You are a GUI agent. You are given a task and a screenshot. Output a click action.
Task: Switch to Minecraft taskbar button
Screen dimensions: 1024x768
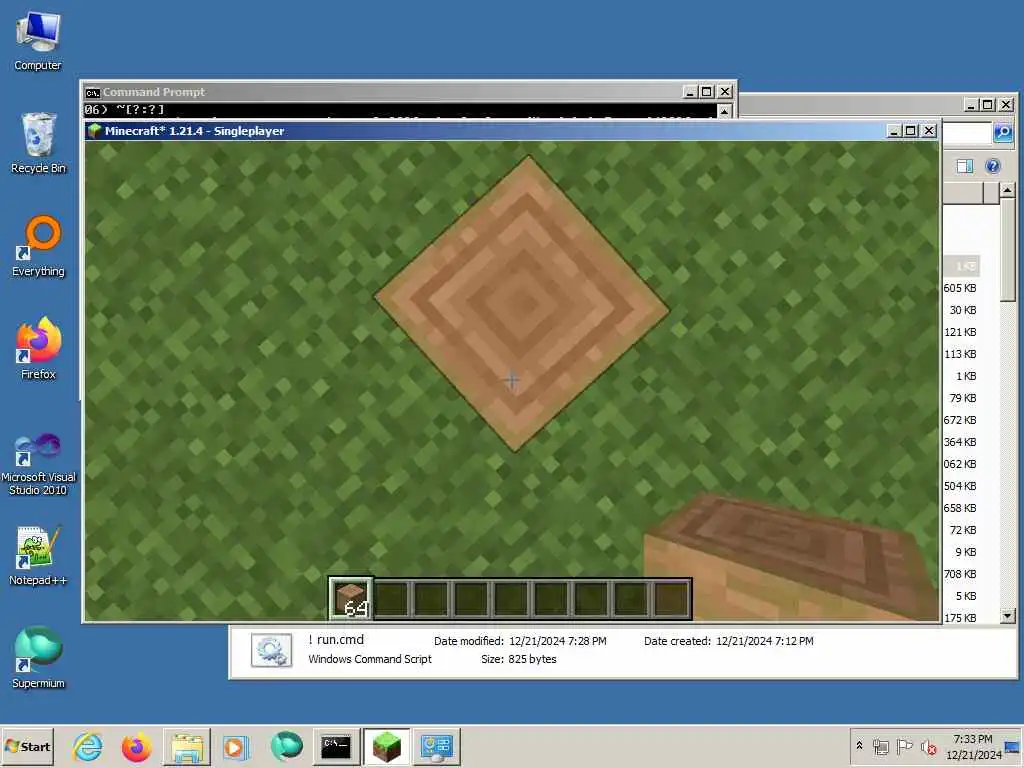387,746
